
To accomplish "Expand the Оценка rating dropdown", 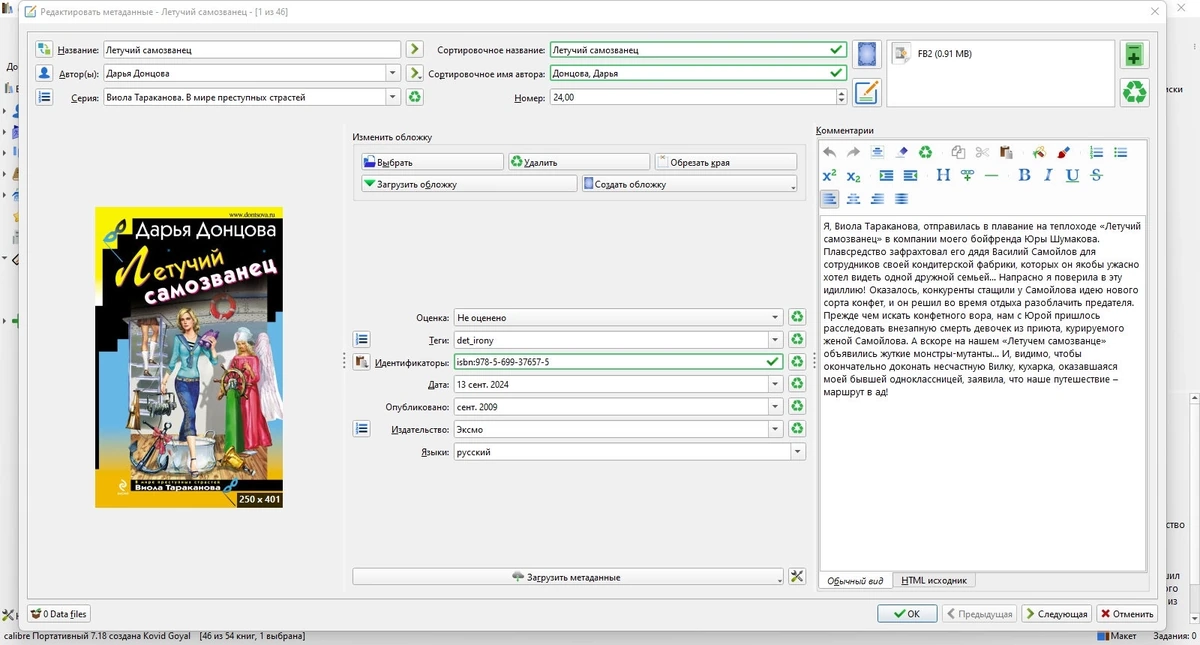I will (x=775, y=318).
